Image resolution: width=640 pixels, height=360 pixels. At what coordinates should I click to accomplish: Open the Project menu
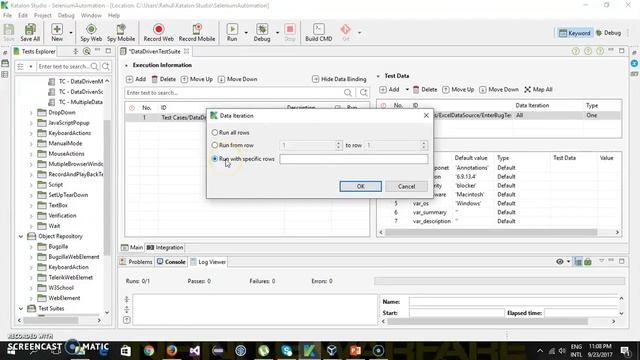pos(42,15)
